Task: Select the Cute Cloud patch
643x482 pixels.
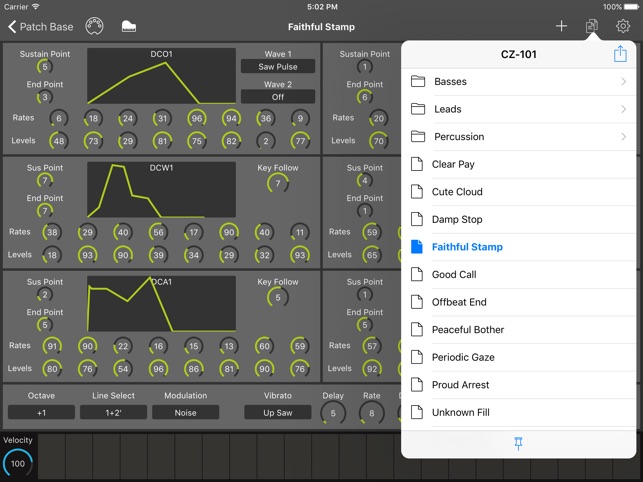Action: [x=519, y=192]
